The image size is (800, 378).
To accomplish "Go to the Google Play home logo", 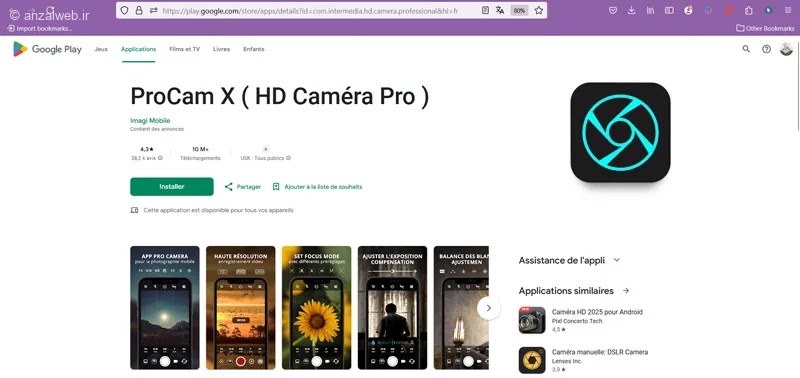I will pyautogui.click(x=47, y=49).
